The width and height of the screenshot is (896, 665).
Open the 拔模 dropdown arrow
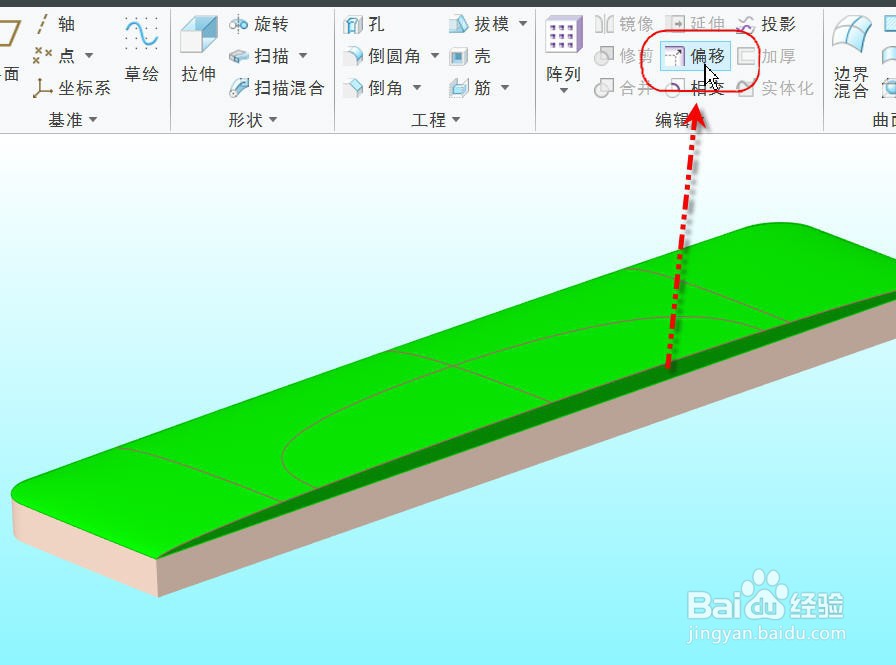pos(523,24)
